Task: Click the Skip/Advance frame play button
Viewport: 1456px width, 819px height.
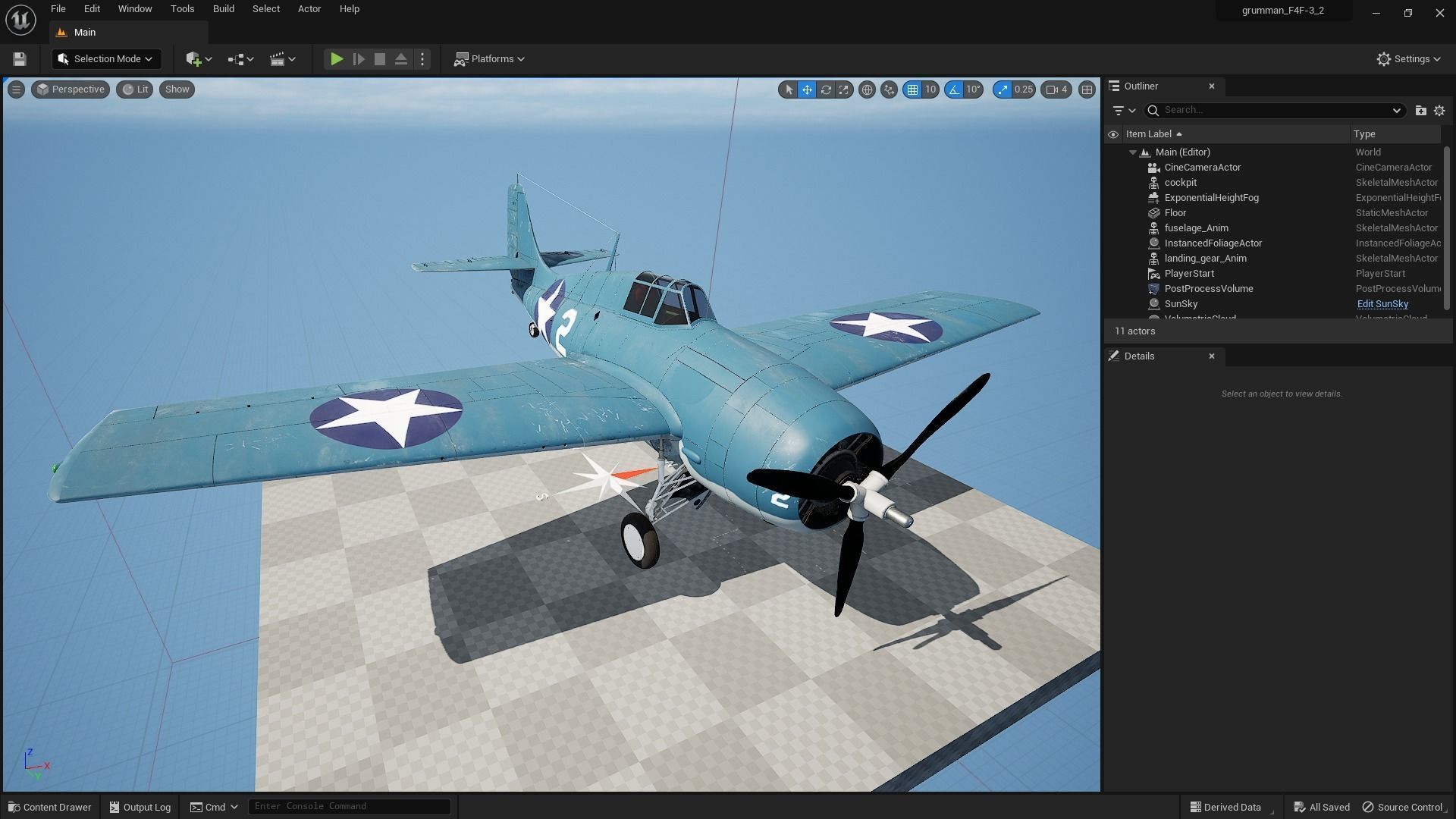Action: coord(359,59)
